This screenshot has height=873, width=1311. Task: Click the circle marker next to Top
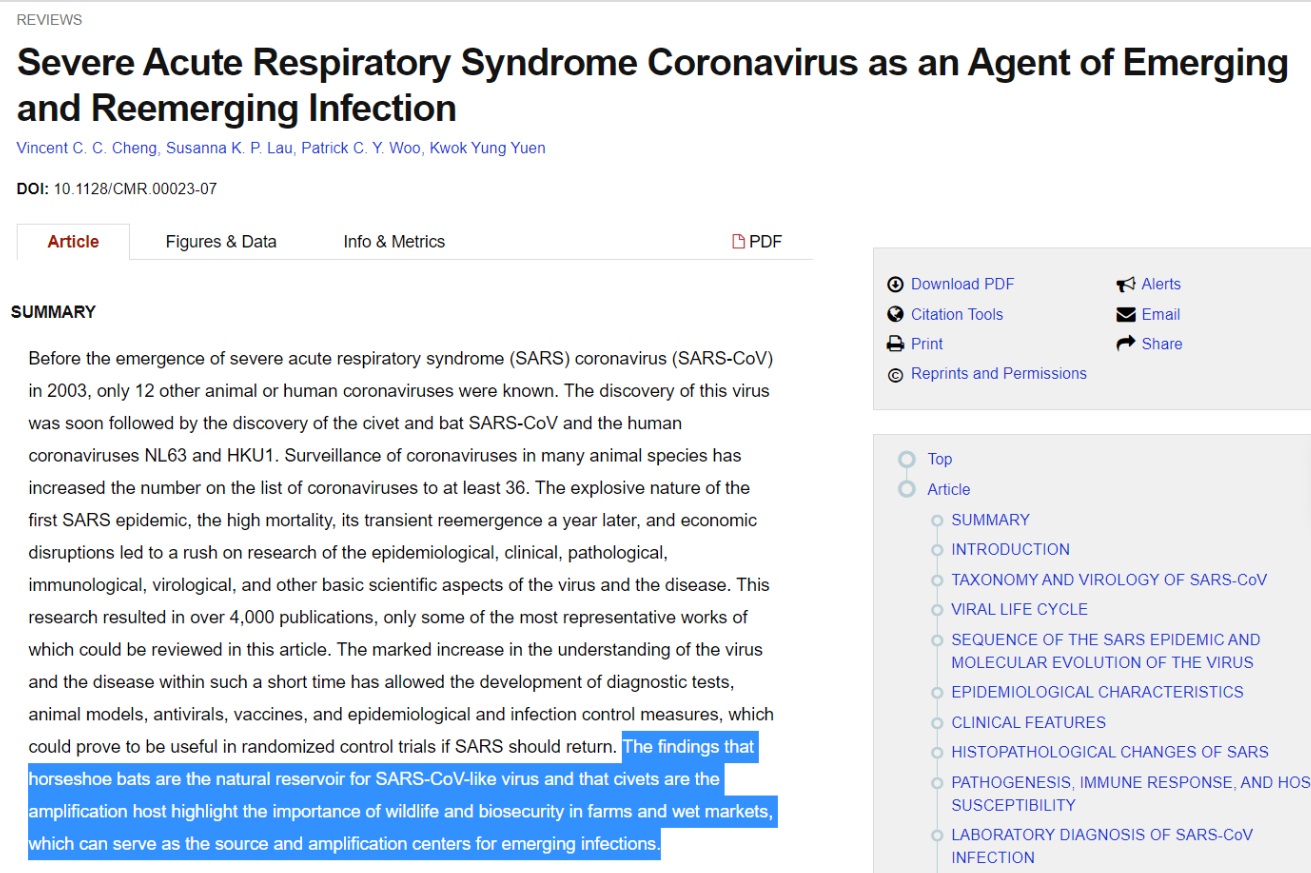(x=907, y=459)
